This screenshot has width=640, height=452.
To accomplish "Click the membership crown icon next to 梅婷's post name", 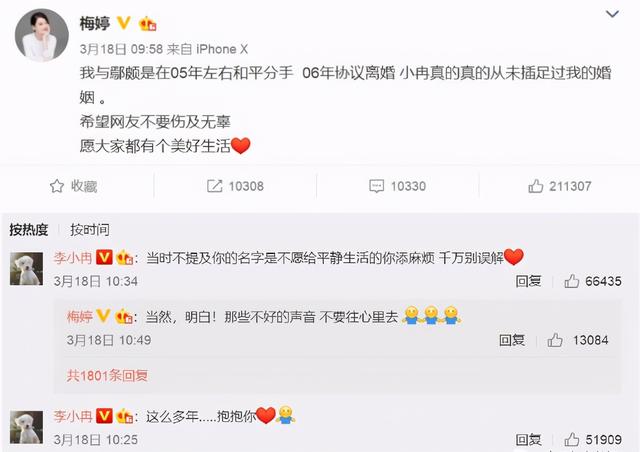I will tap(148, 24).
